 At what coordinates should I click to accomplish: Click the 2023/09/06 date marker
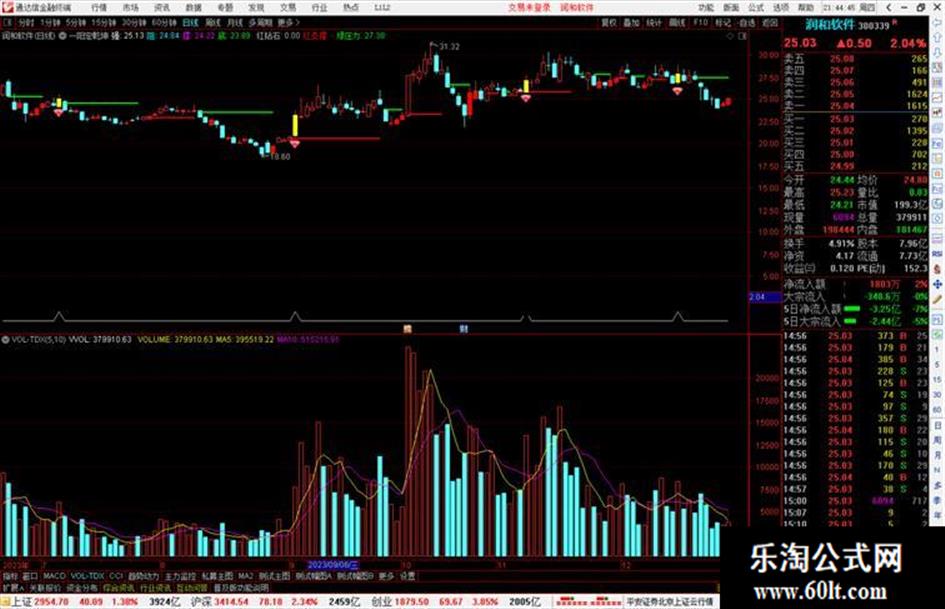[333, 565]
